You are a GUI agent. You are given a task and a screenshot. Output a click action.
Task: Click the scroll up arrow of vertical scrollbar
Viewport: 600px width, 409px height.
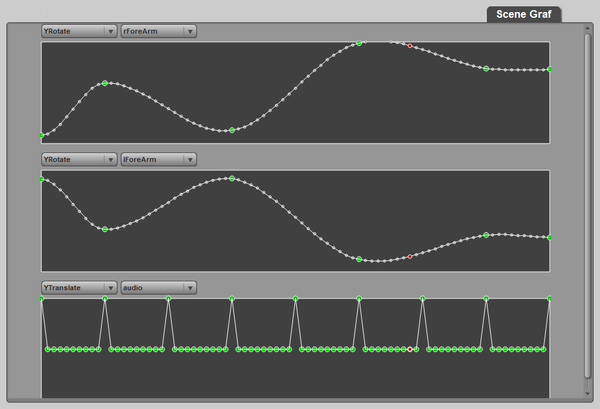coord(587,28)
